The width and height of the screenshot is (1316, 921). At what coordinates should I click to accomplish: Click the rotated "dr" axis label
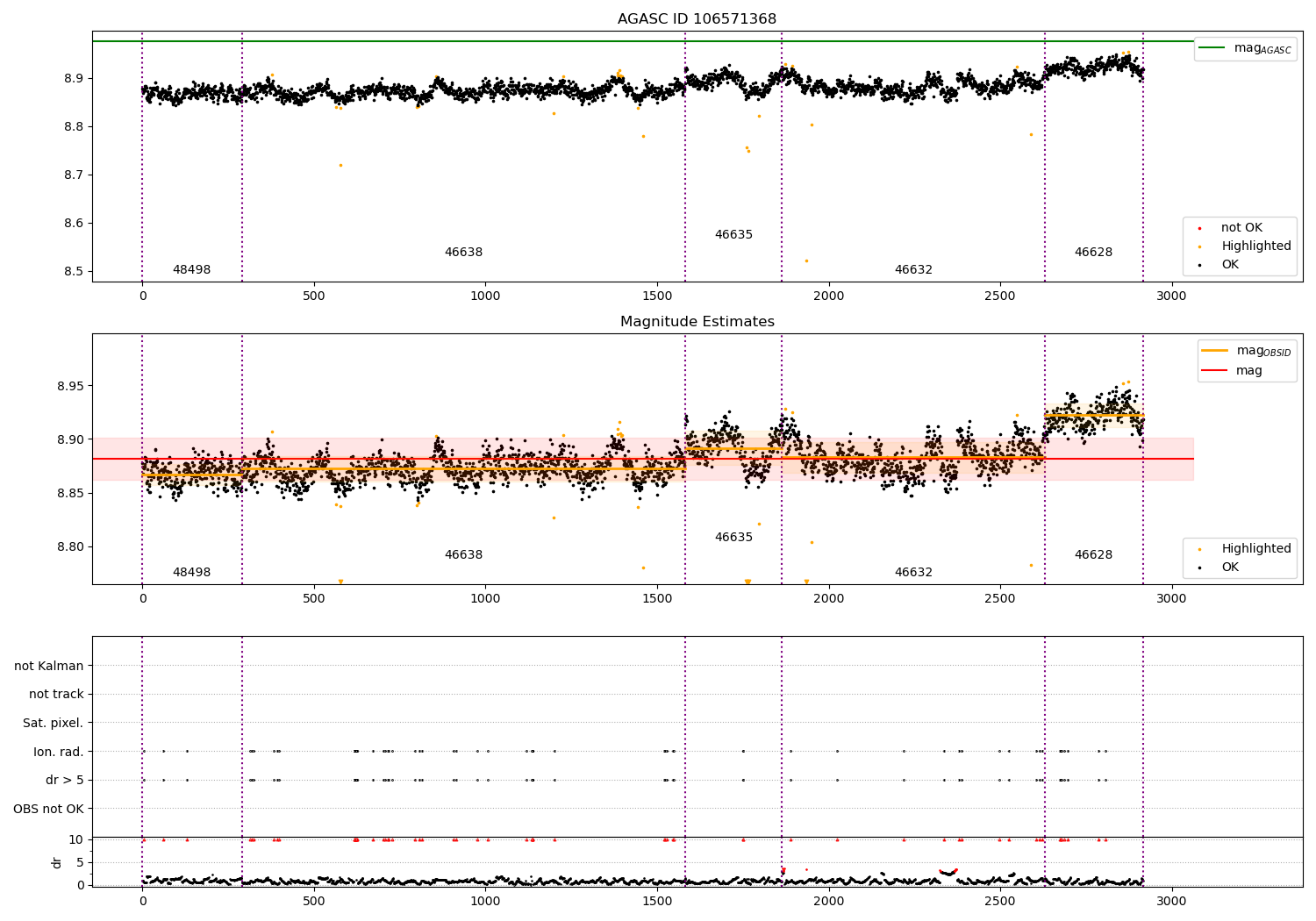[57, 863]
